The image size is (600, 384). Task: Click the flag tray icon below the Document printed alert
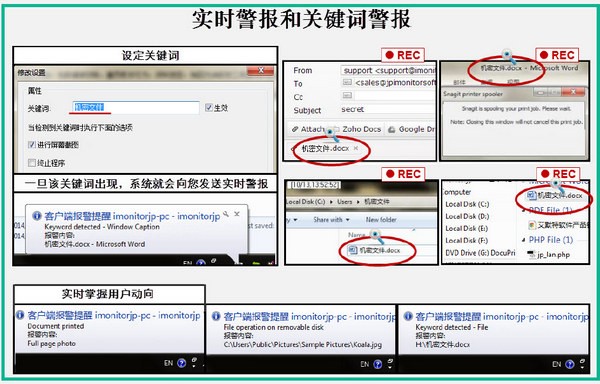194,362
